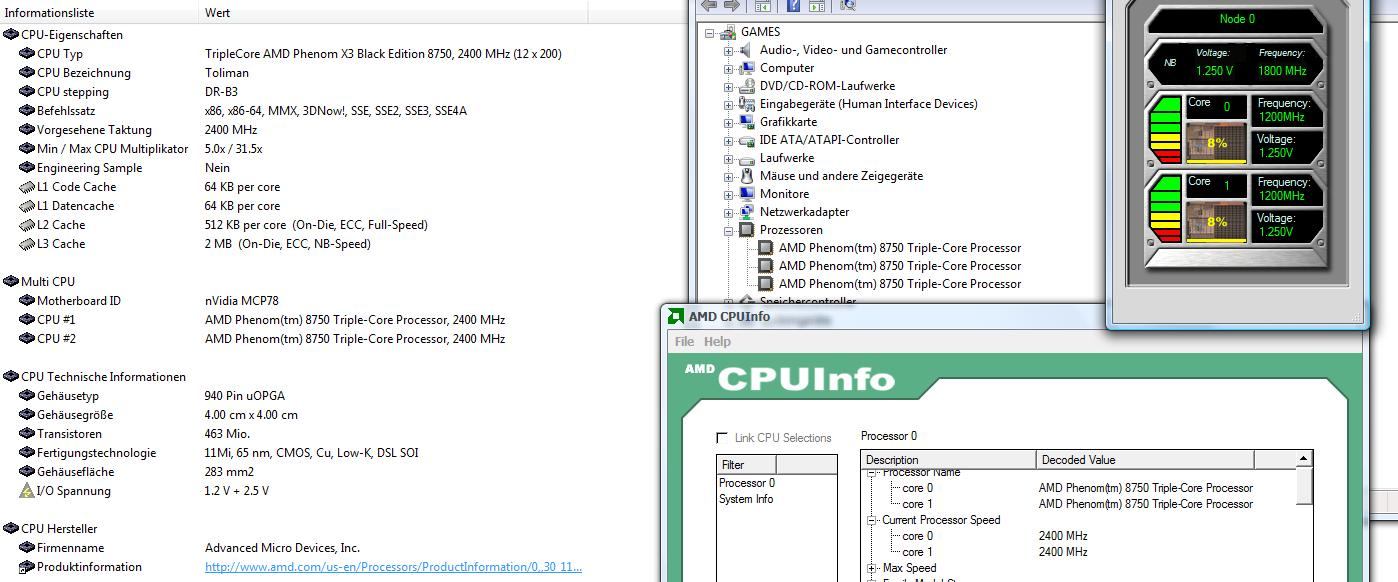
Task: Click the Prozessoren chip icon
Action: point(746,230)
